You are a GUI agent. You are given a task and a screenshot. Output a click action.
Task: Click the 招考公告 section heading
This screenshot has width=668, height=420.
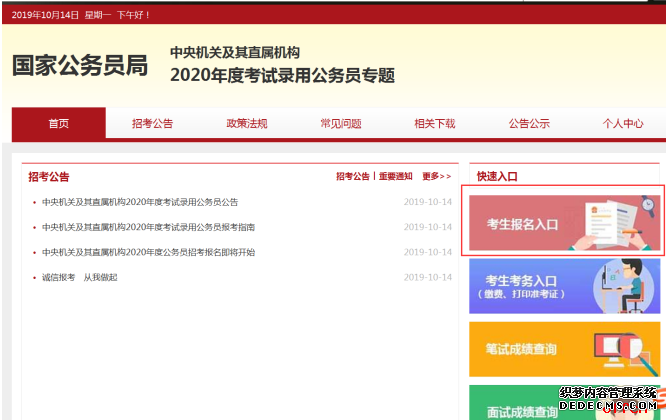click(49, 177)
